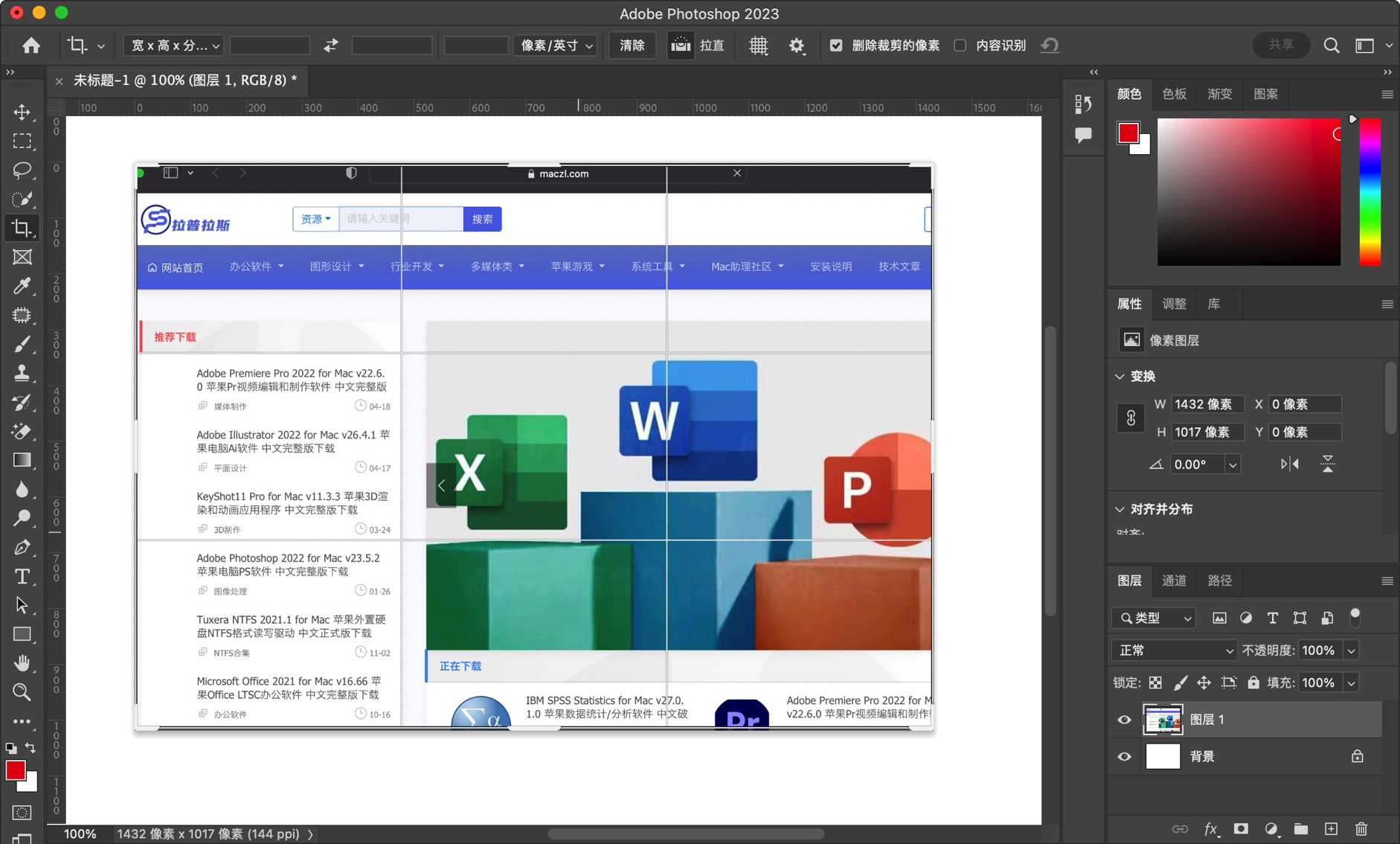Image resolution: width=1400 pixels, height=844 pixels.
Task: Toggle Delete Cropped Pixels checkbox
Action: tap(836, 45)
